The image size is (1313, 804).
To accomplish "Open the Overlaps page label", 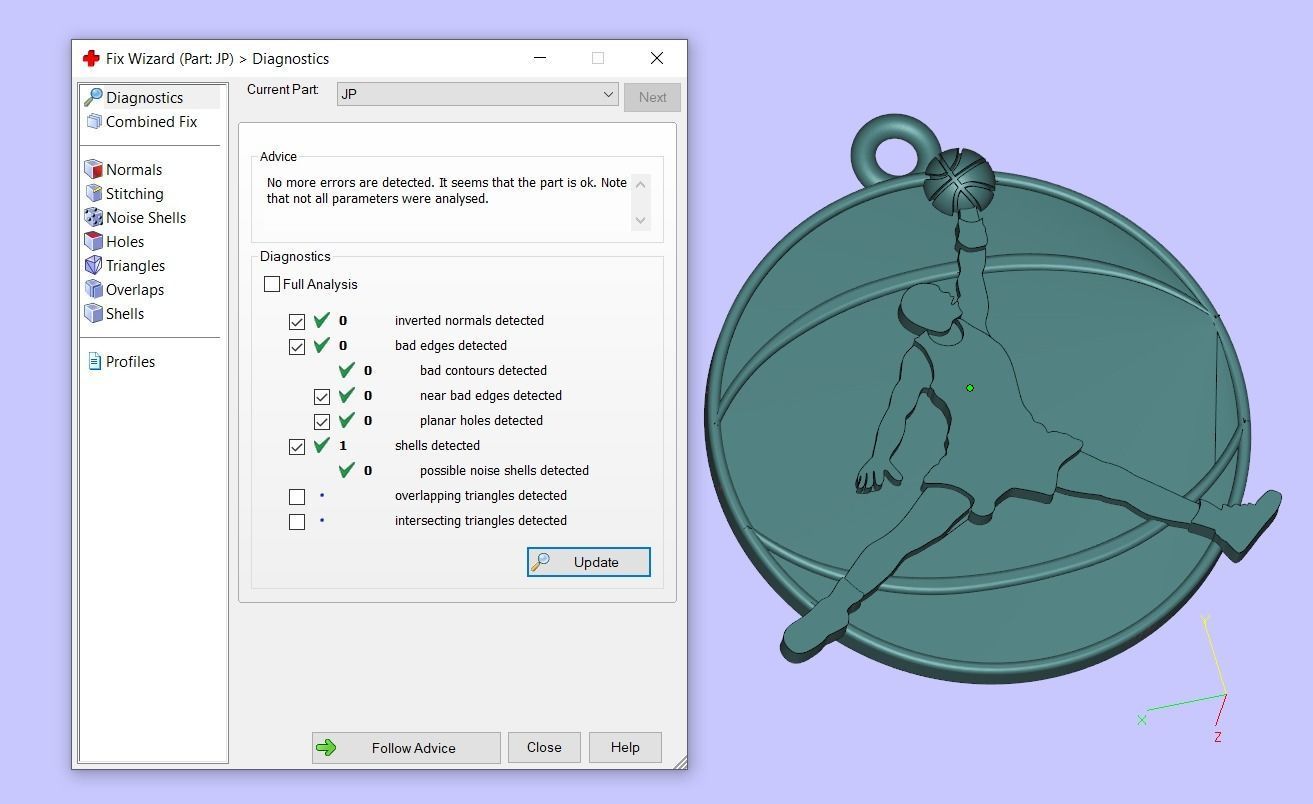I will (x=135, y=289).
